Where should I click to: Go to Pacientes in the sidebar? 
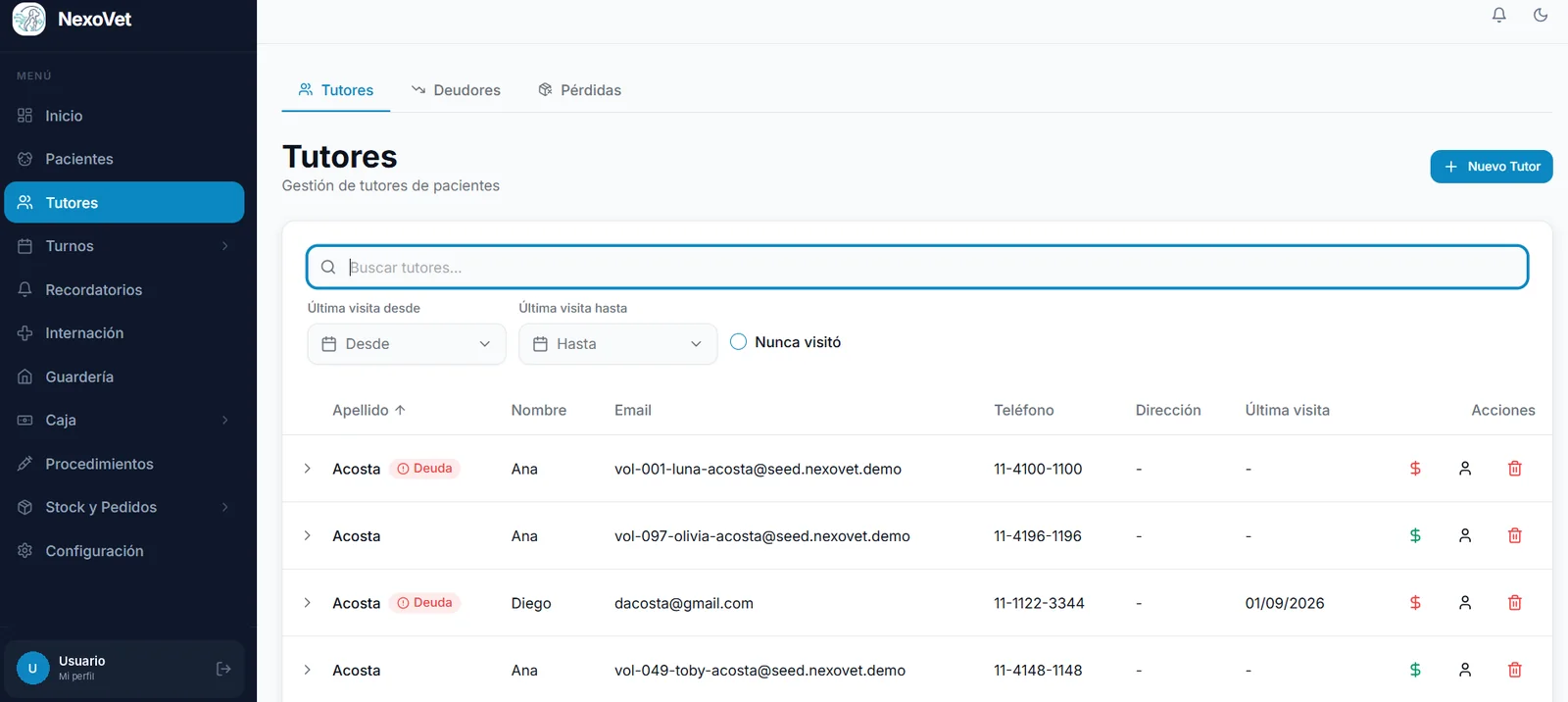coord(124,159)
